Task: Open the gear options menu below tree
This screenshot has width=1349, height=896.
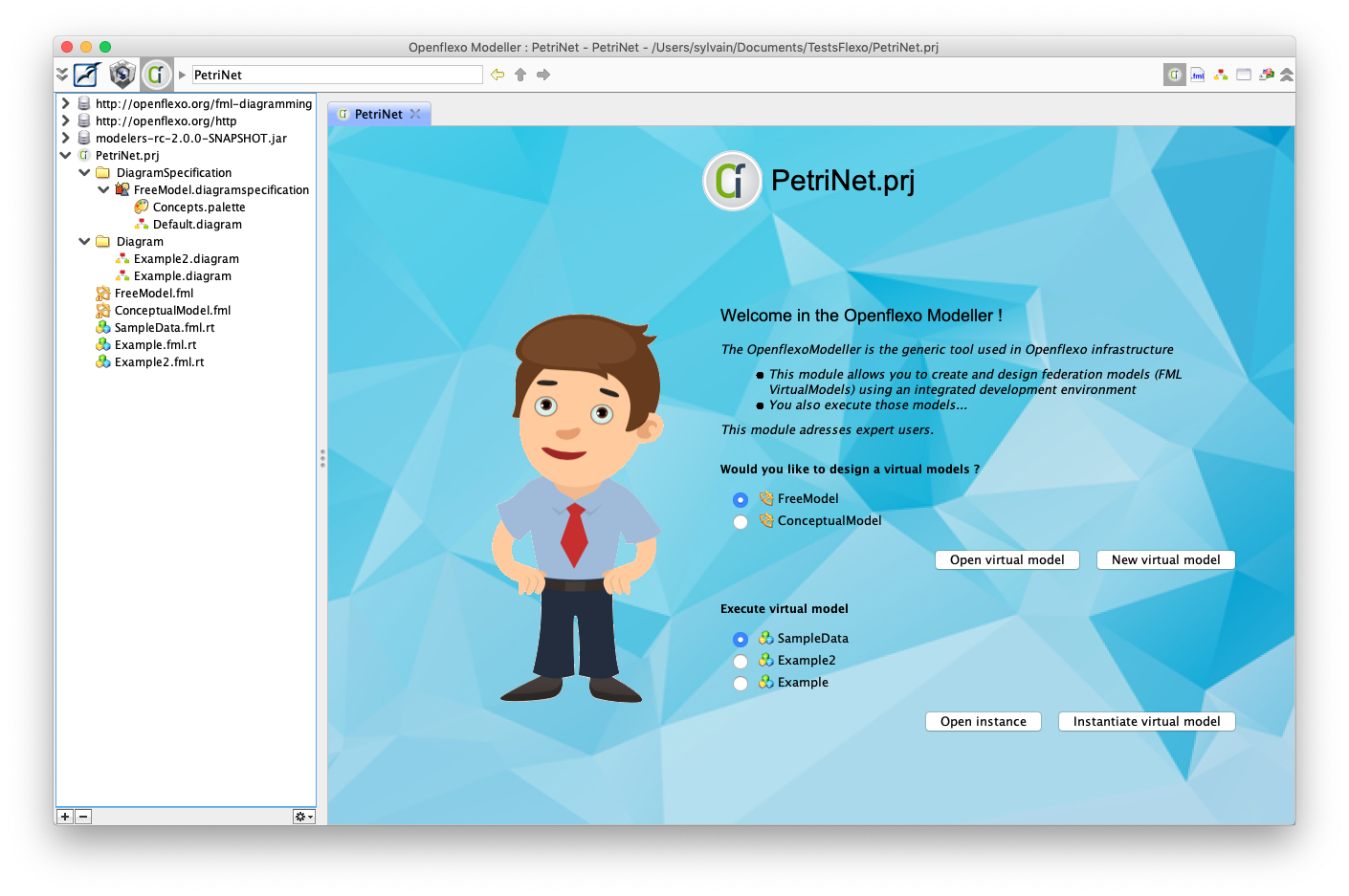Action: tap(303, 817)
